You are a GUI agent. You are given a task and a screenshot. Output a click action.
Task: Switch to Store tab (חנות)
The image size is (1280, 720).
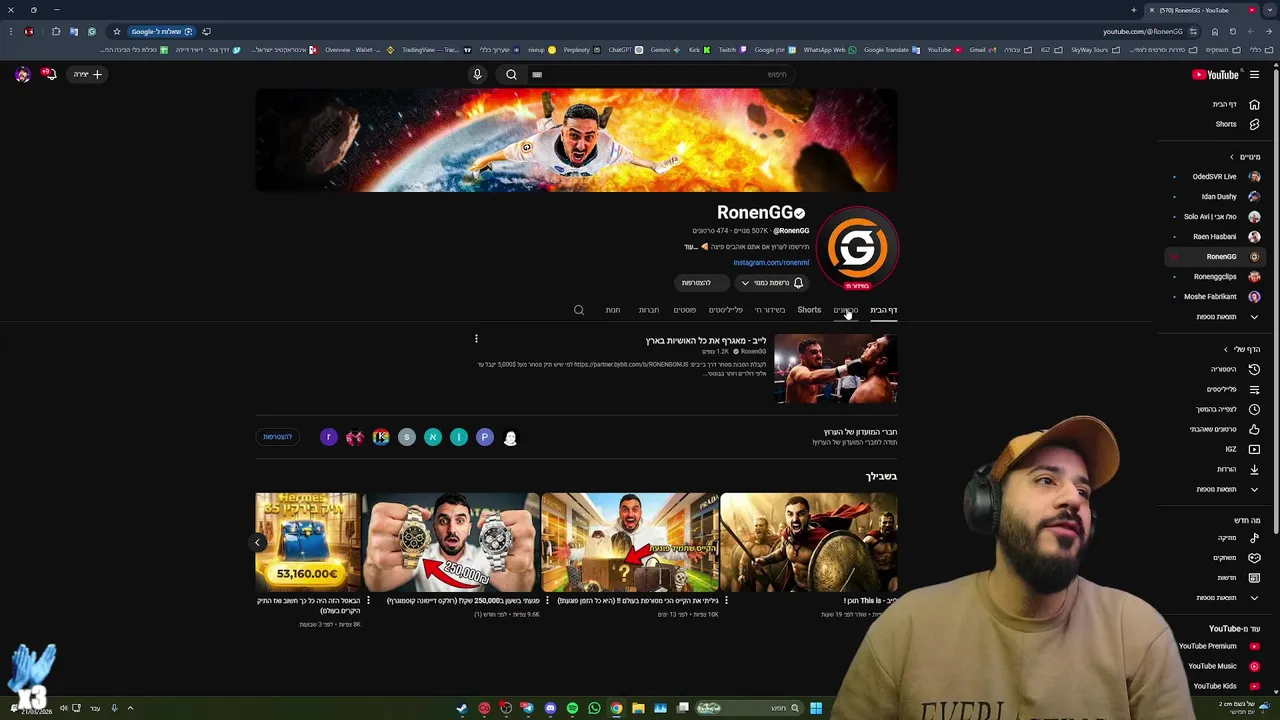(x=613, y=310)
